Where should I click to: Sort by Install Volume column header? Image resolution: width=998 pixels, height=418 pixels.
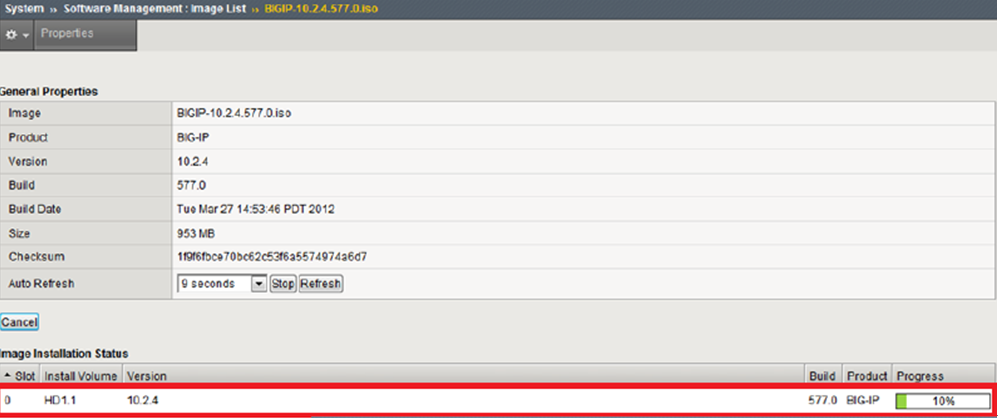coord(81,376)
